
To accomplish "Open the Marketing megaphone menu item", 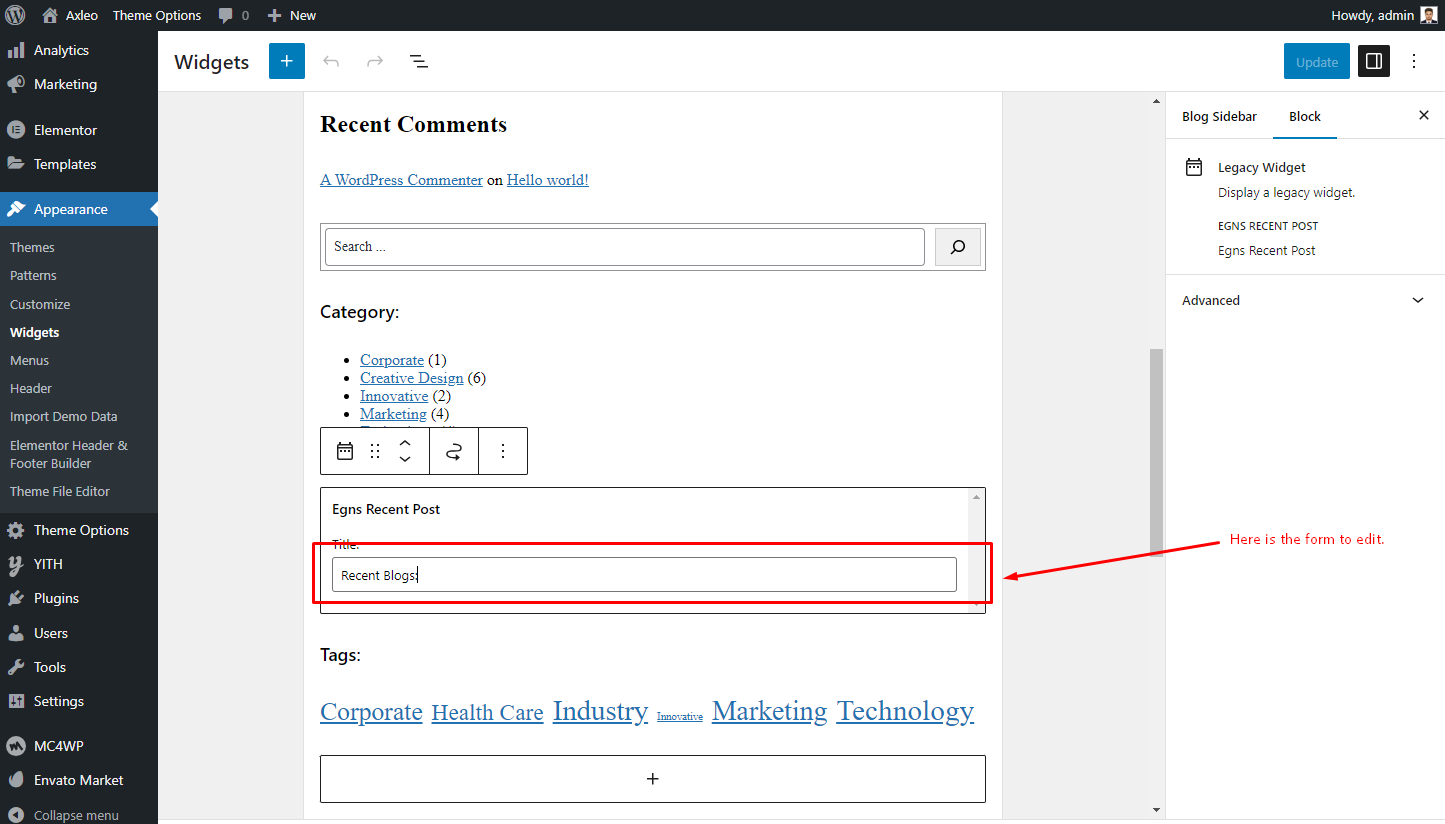I will (78, 84).
